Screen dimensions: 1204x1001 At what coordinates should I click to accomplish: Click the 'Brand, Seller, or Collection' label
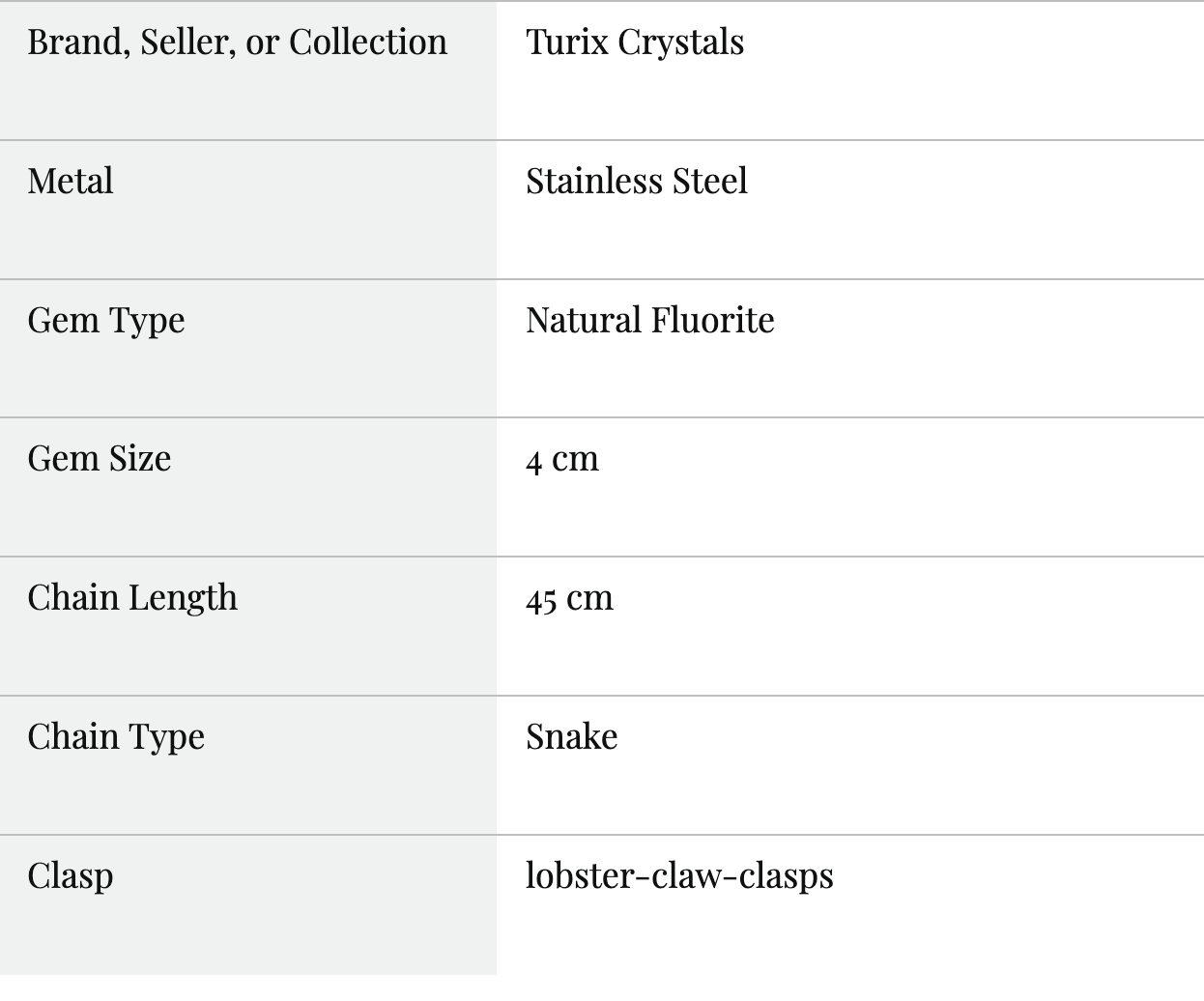click(x=238, y=43)
